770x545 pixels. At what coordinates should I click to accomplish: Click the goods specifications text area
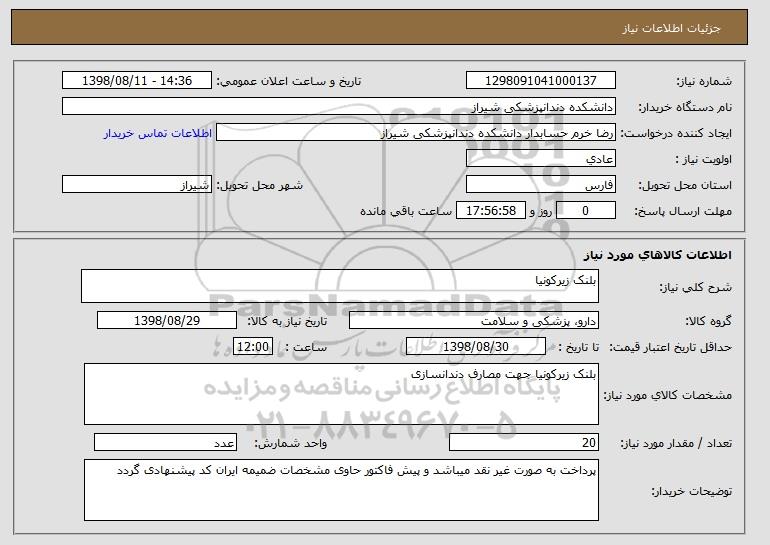tap(341, 394)
